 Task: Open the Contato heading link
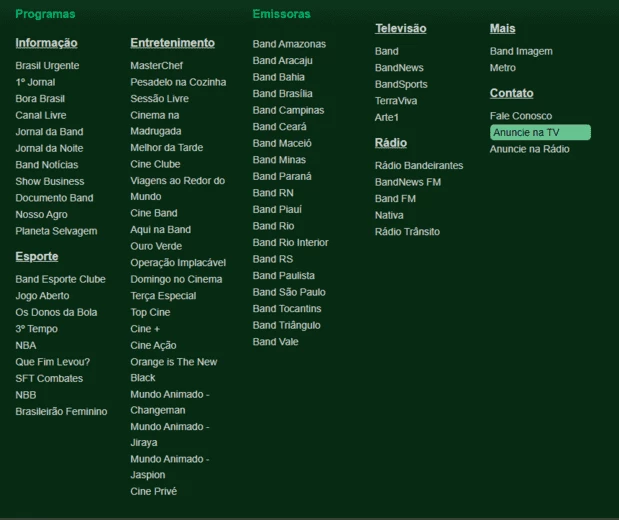click(x=512, y=93)
